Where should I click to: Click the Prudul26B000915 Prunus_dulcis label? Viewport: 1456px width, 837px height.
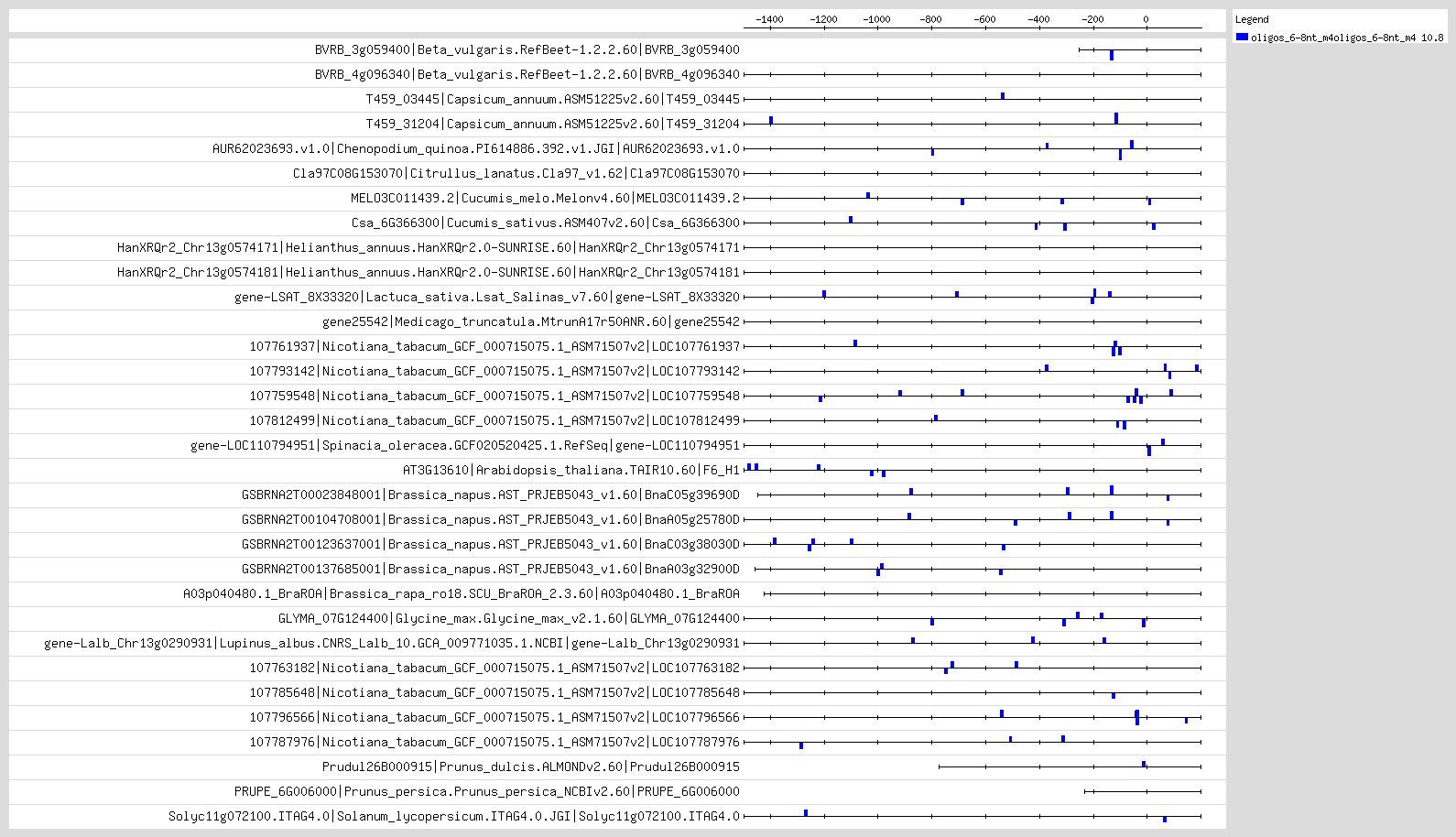pos(531,766)
